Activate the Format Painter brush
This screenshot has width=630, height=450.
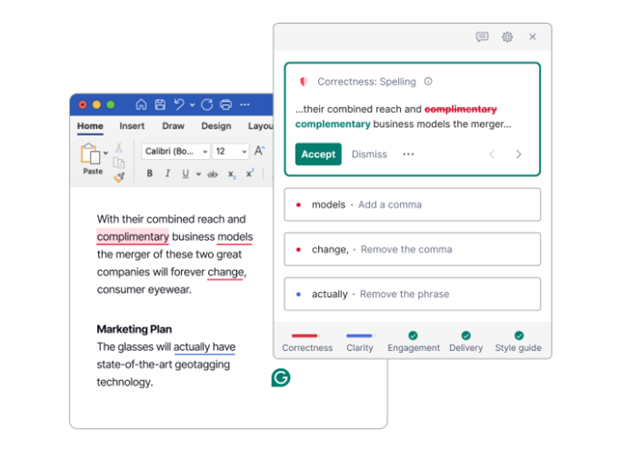click(x=119, y=177)
